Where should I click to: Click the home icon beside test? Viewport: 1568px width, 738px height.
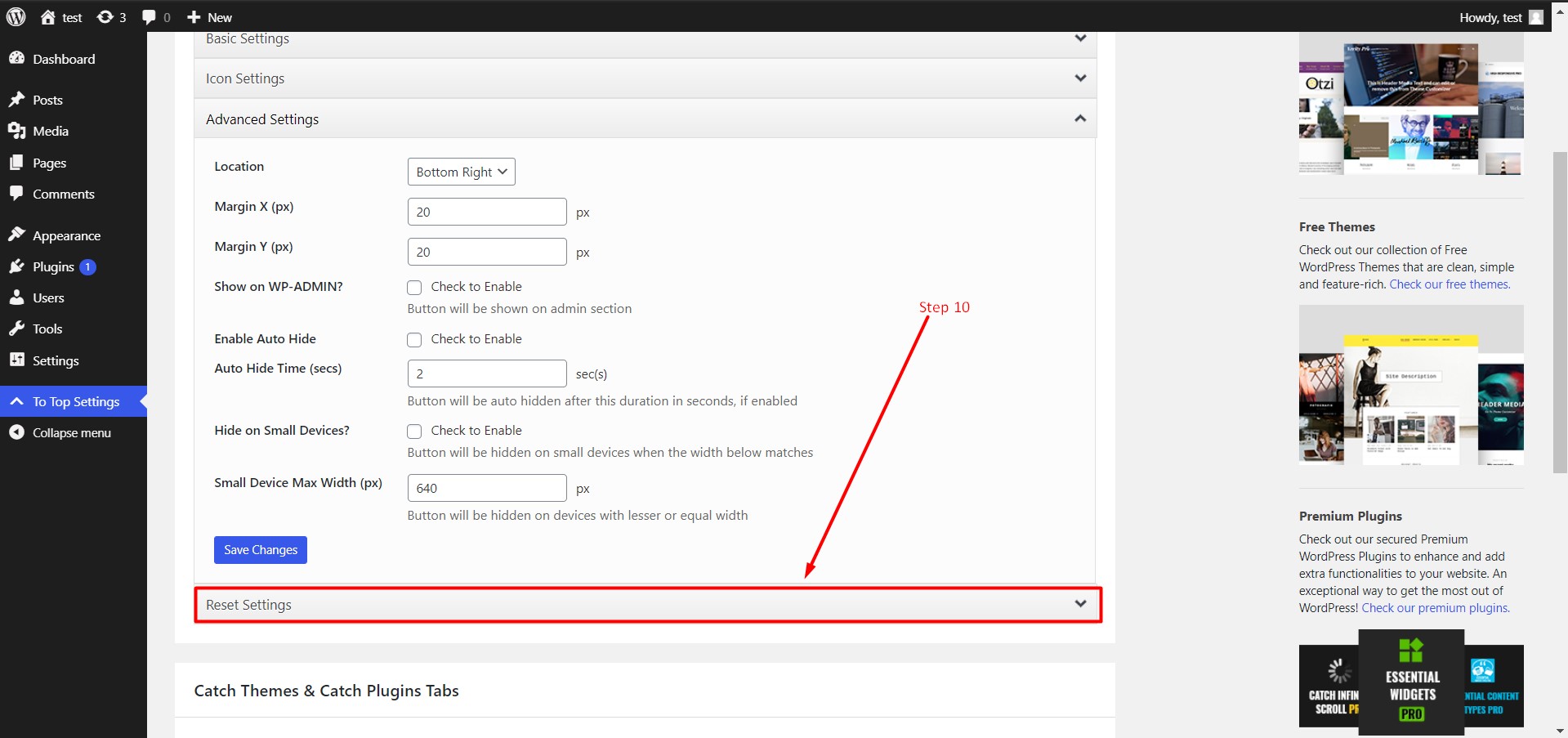point(48,17)
